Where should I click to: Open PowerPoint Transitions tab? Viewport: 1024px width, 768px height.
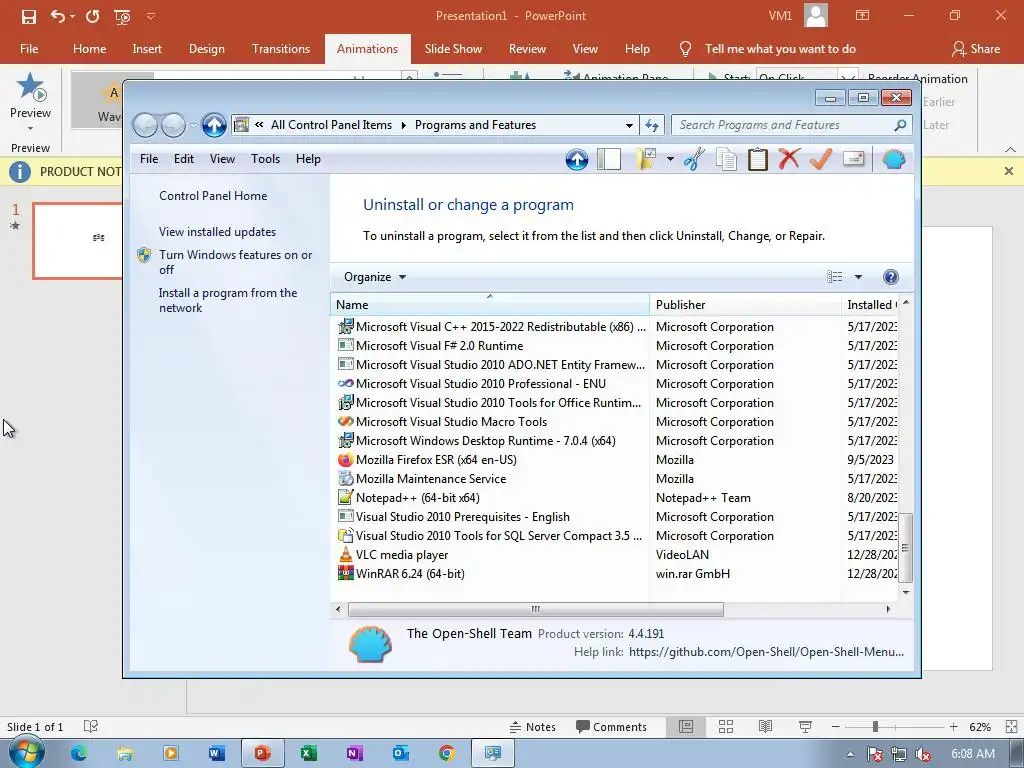click(281, 49)
